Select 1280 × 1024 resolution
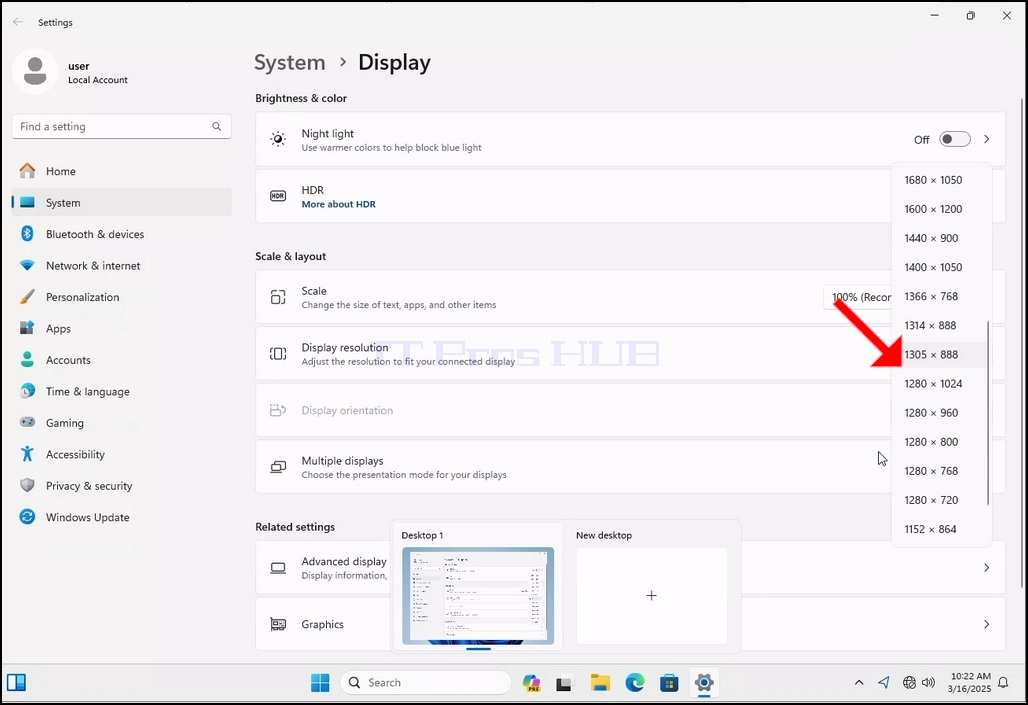1028x705 pixels. [941, 384]
